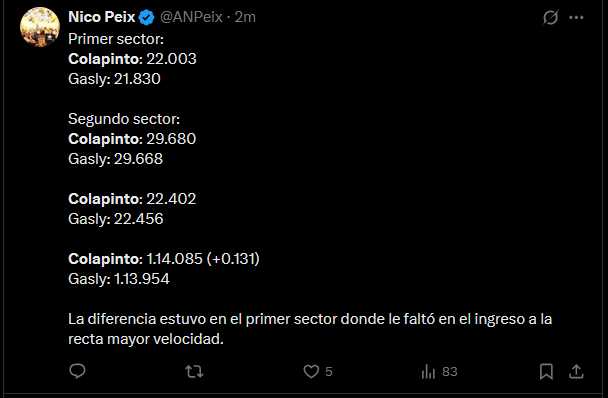Open the share upload-arrow icon

(576, 372)
